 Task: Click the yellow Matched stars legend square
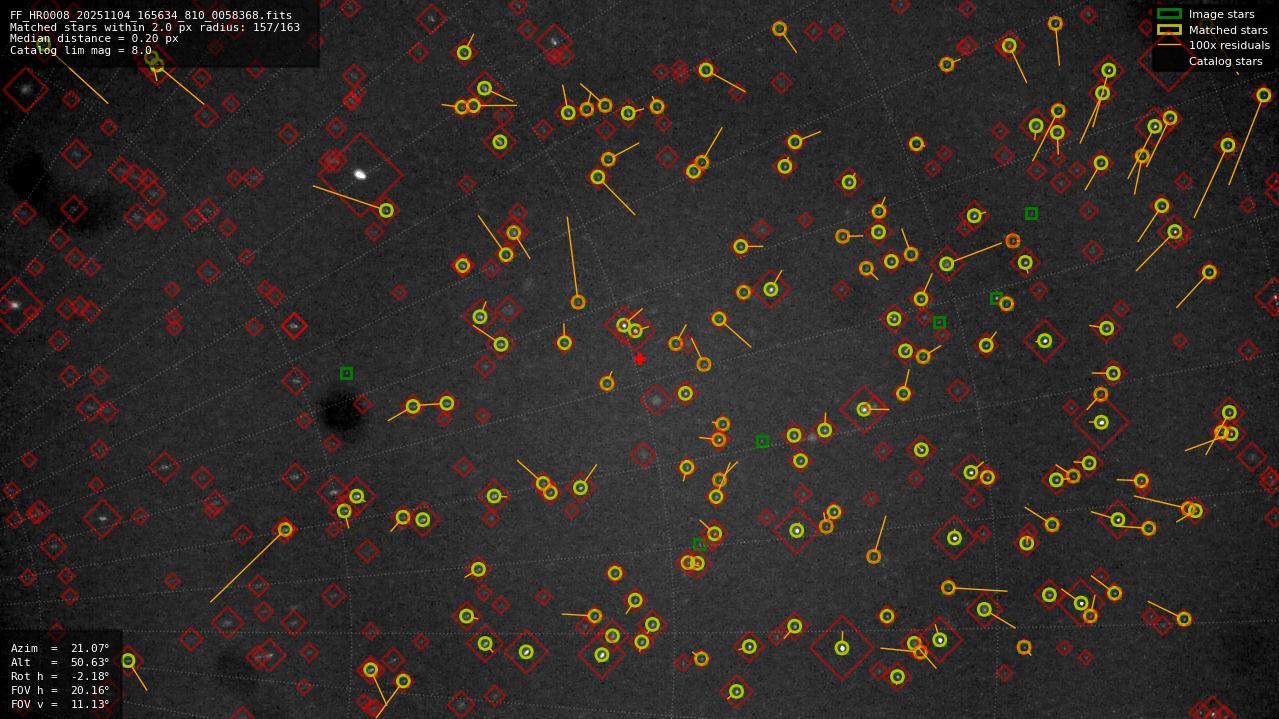[1169, 30]
